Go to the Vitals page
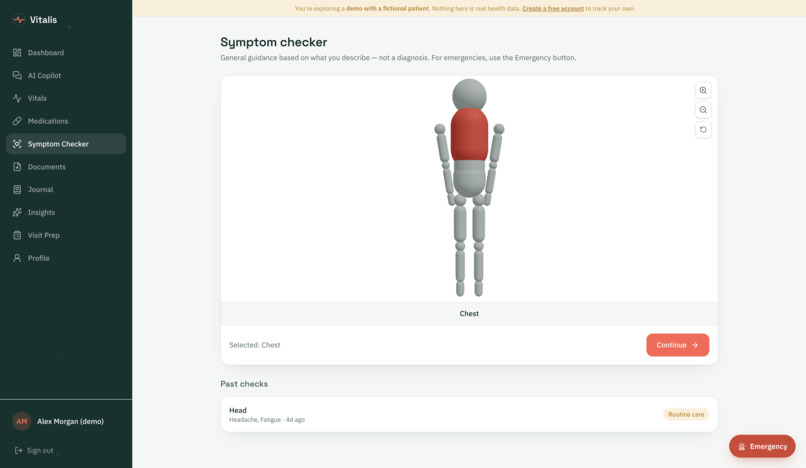806x468 pixels. (x=66, y=98)
